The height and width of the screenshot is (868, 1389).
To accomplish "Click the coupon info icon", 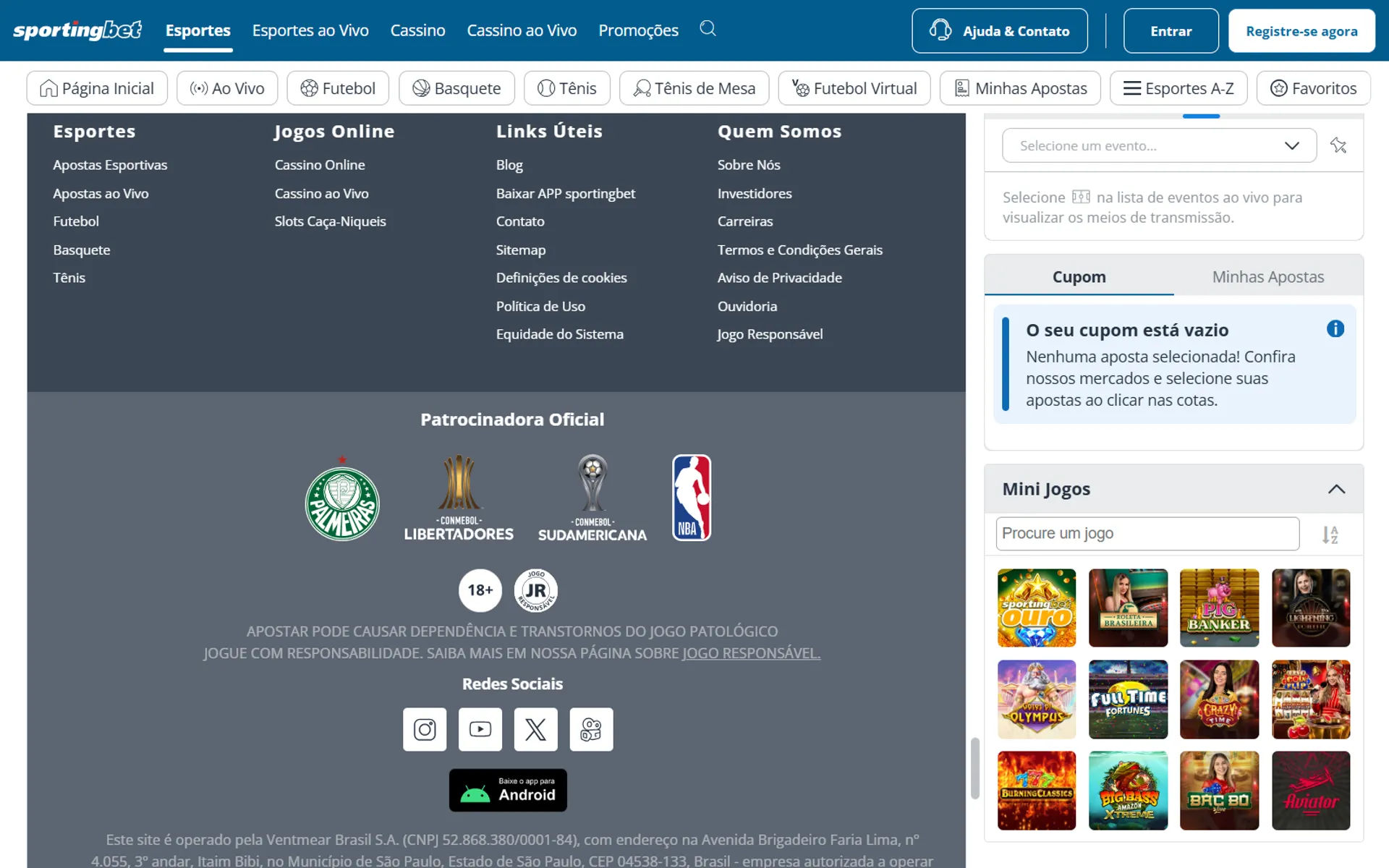I will [1335, 329].
